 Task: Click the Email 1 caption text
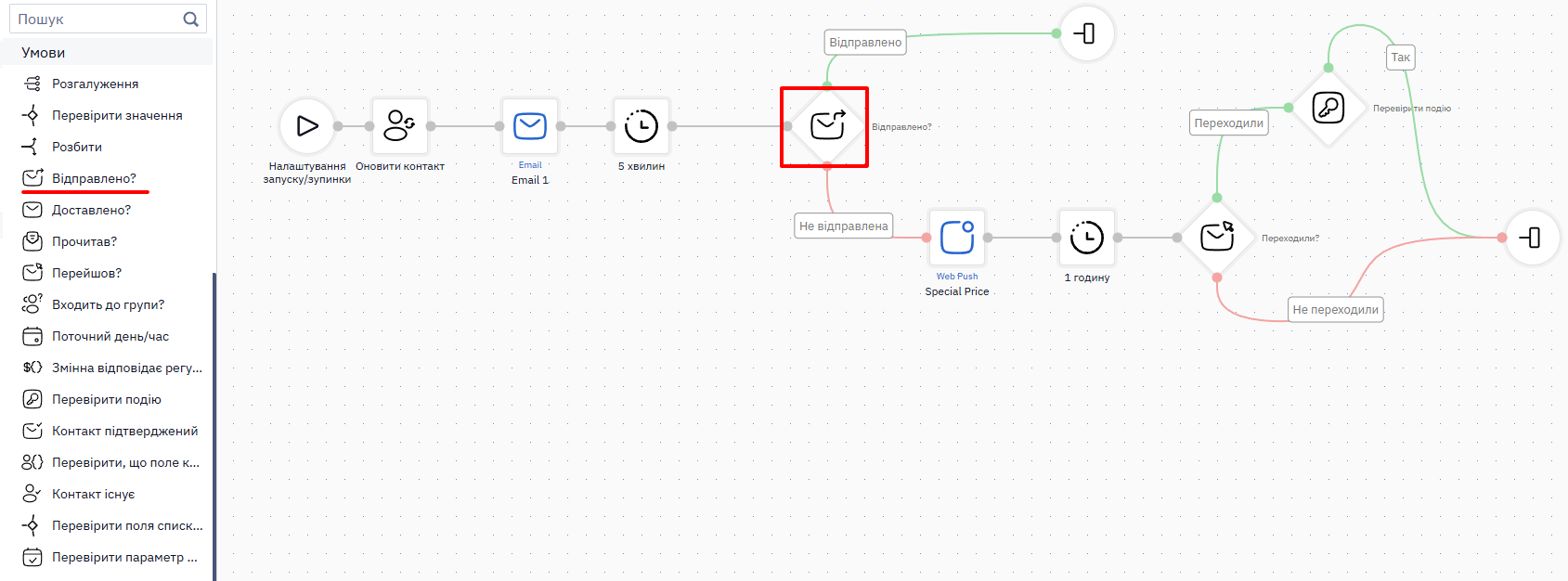click(530, 180)
